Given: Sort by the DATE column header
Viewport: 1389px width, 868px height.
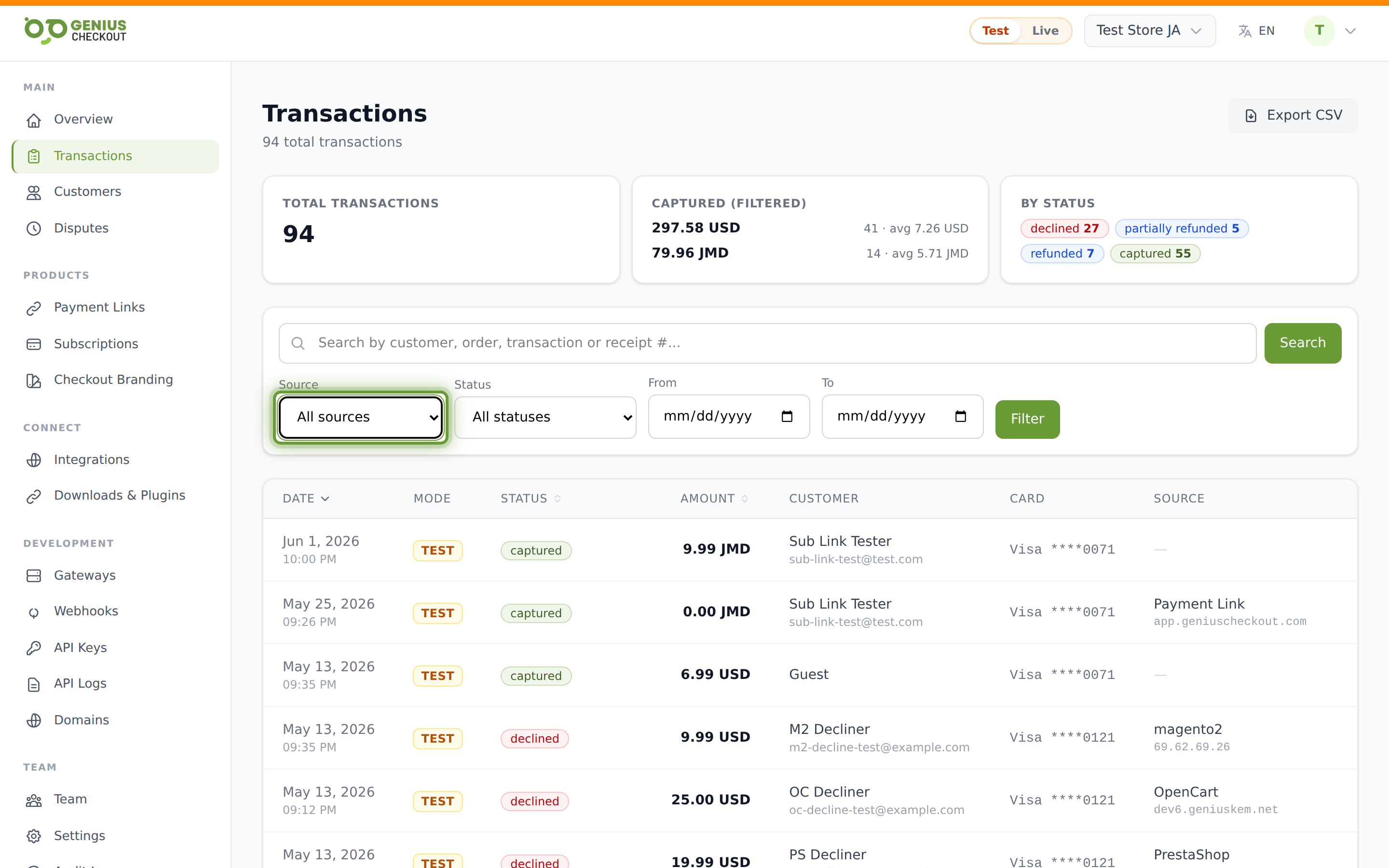Looking at the screenshot, I should point(306,498).
